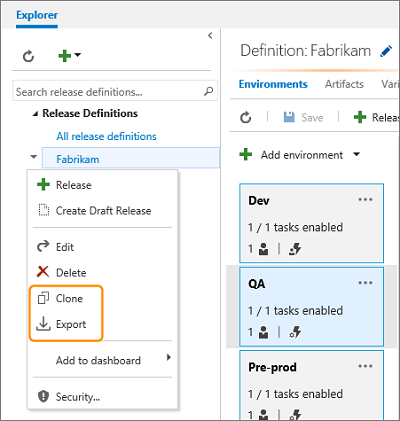The height and width of the screenshot is (421, 400).
Task: Select the Dev environment card
Action: click(311, 223)
